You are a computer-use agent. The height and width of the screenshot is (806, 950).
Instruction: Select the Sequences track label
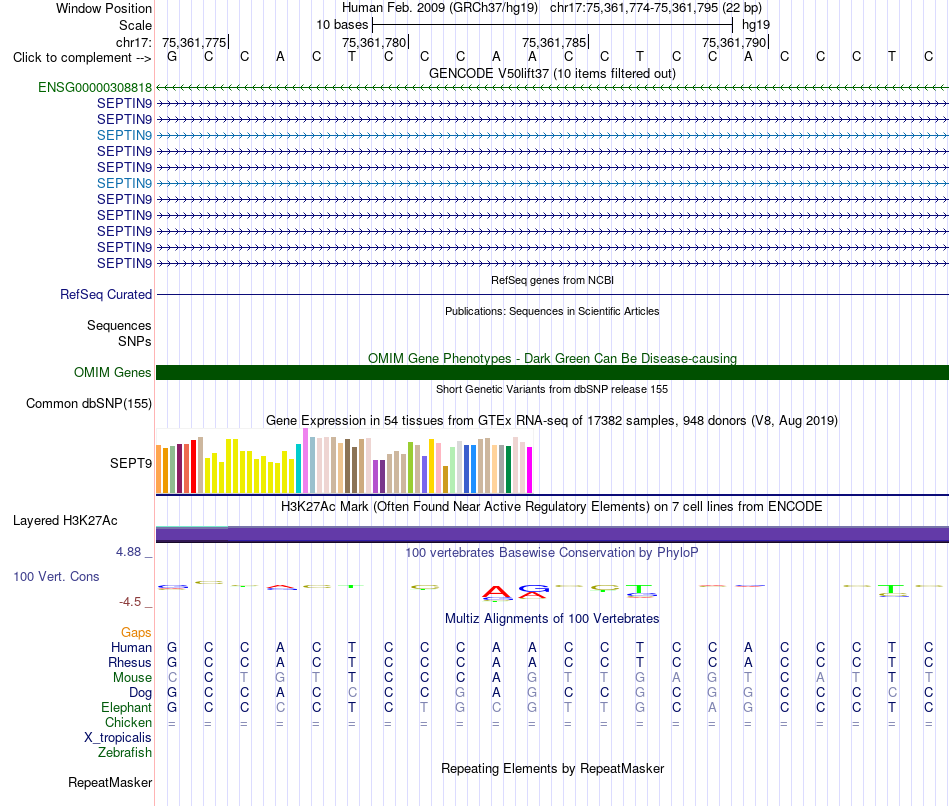click(x=119, y=325)
